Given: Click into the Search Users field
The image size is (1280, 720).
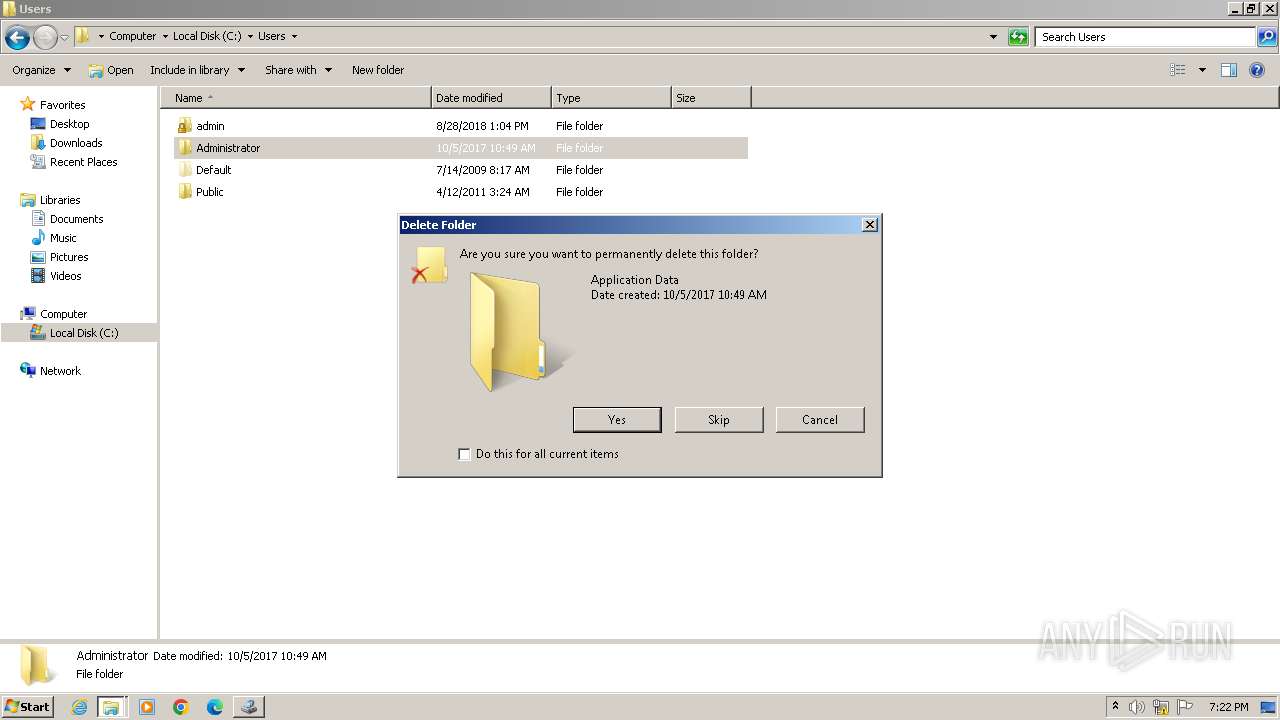Looking at the screenshot, I should 1146,37.
